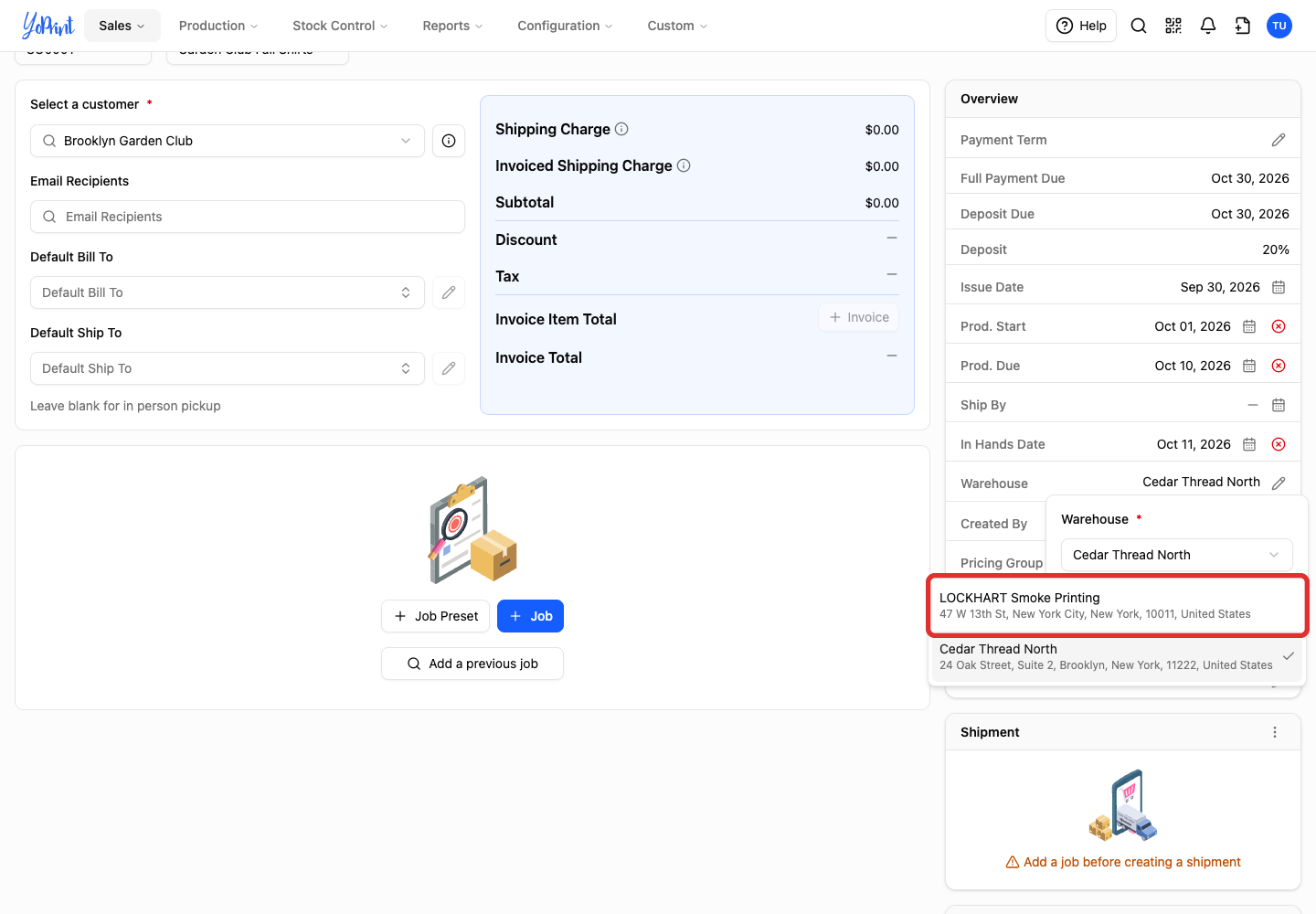Open the Issue Date calendar picker

pyautogui.click(x=1279, y=287)
